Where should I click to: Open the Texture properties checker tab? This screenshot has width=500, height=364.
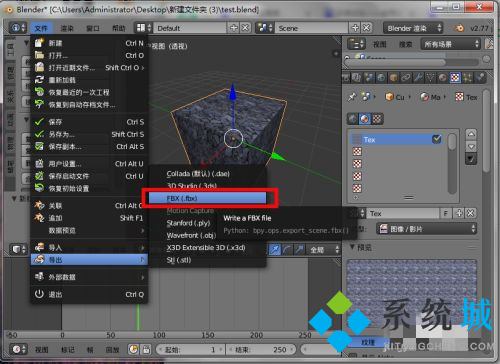point(455,78)
